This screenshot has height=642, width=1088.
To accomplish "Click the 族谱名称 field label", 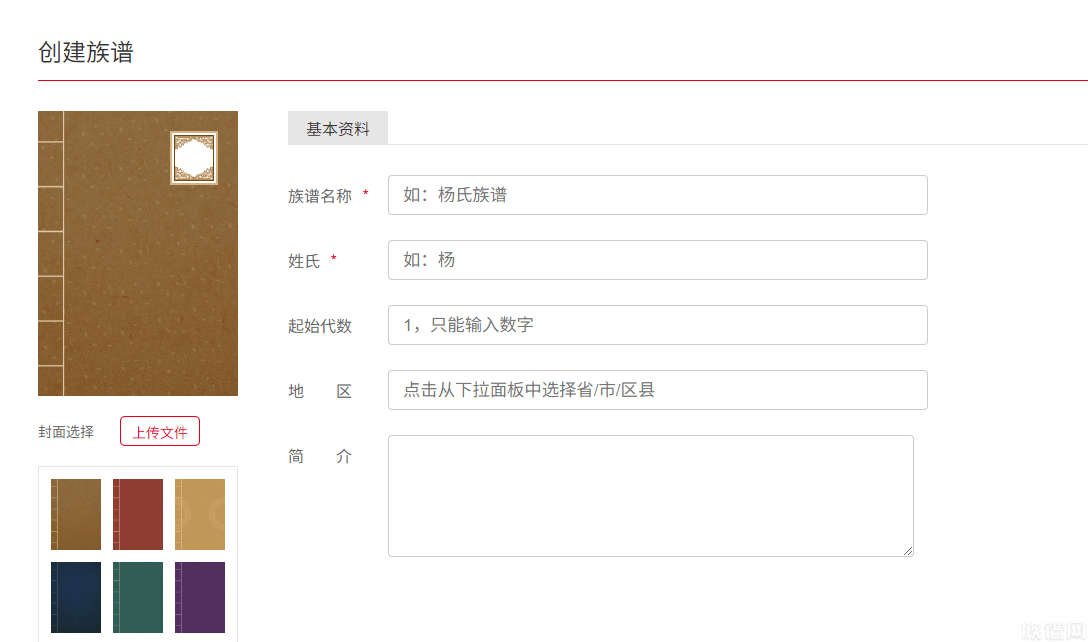I will tap(320, 196).
